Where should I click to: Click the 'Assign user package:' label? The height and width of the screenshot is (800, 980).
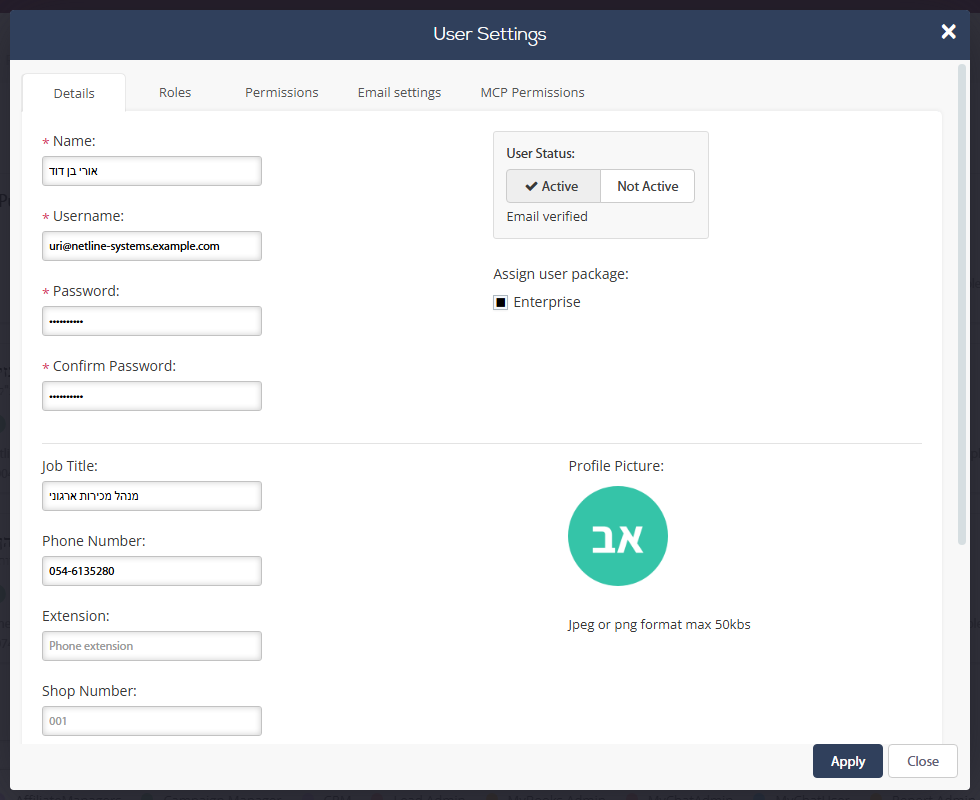pyautogui.click(x=561, y=274)
